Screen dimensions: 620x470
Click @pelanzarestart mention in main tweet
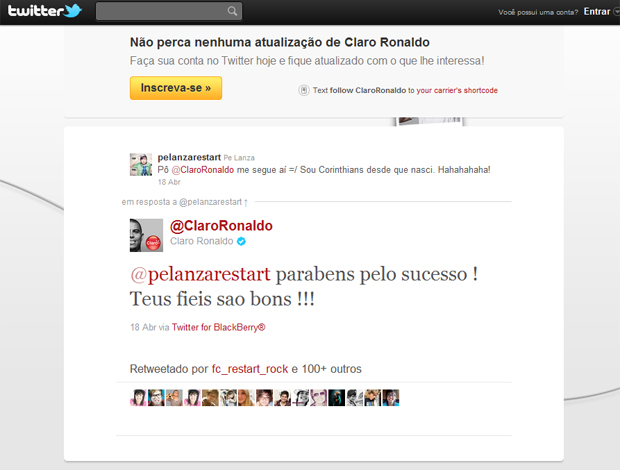coord(200,274)
